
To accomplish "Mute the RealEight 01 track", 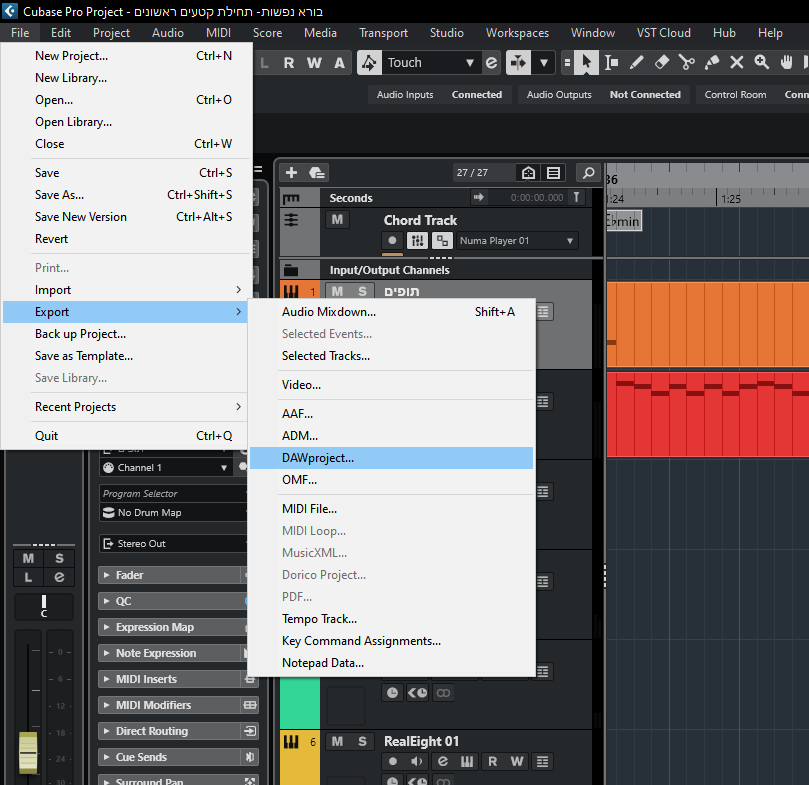I will coord(337,742).
